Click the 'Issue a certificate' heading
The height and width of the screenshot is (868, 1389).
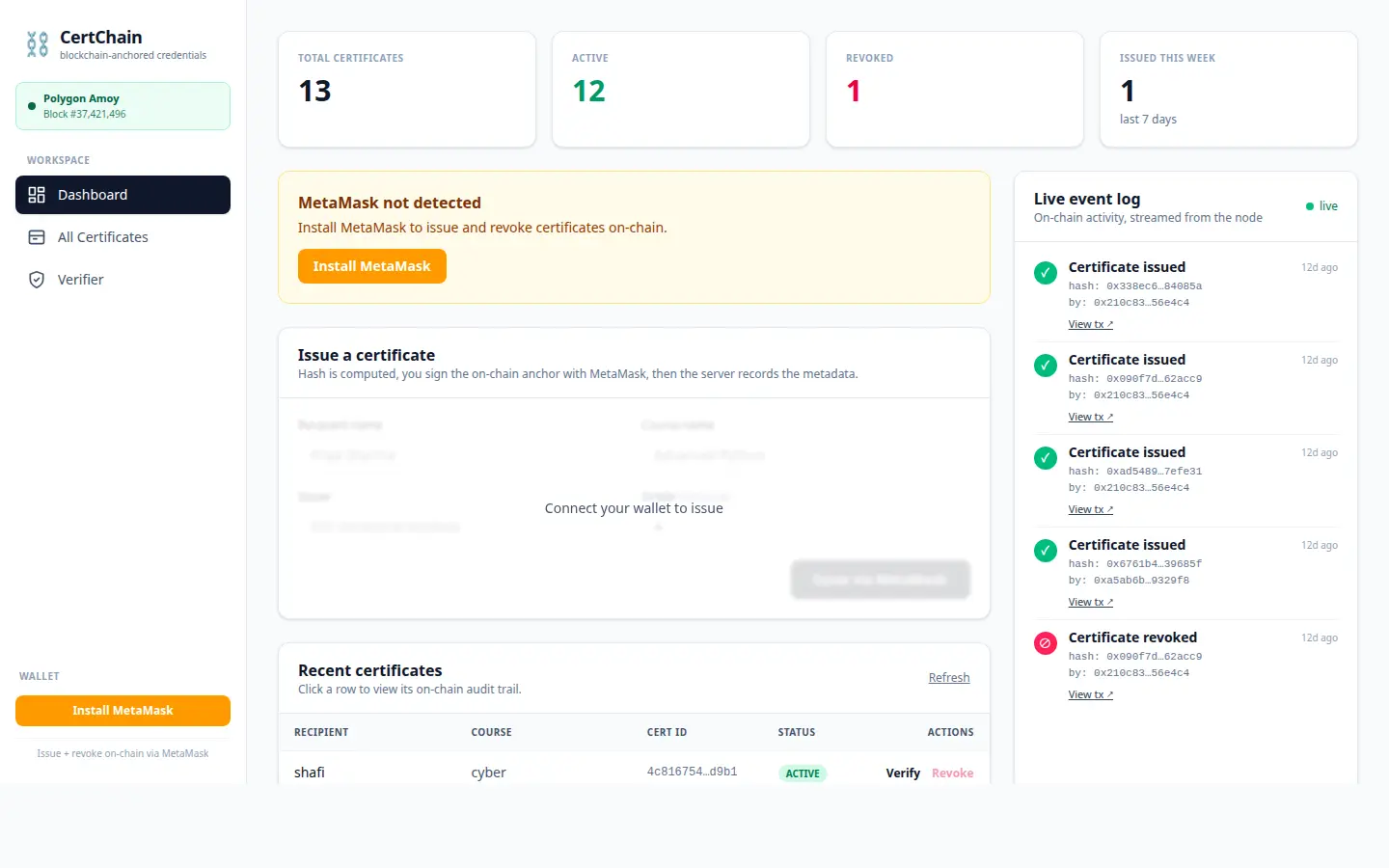(x=367, y=355)
